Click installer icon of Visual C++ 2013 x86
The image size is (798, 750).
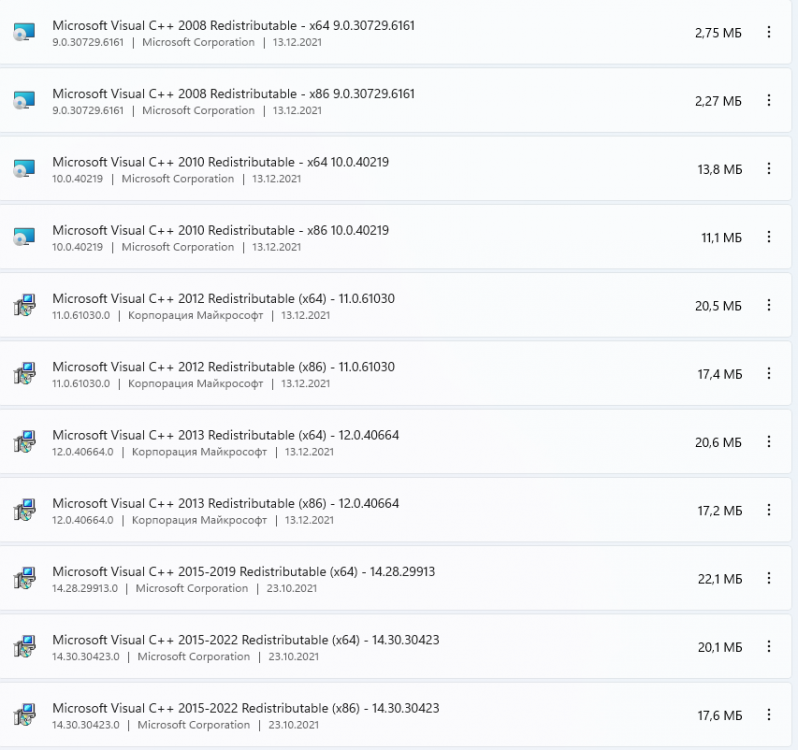click(x=25, y=511)
